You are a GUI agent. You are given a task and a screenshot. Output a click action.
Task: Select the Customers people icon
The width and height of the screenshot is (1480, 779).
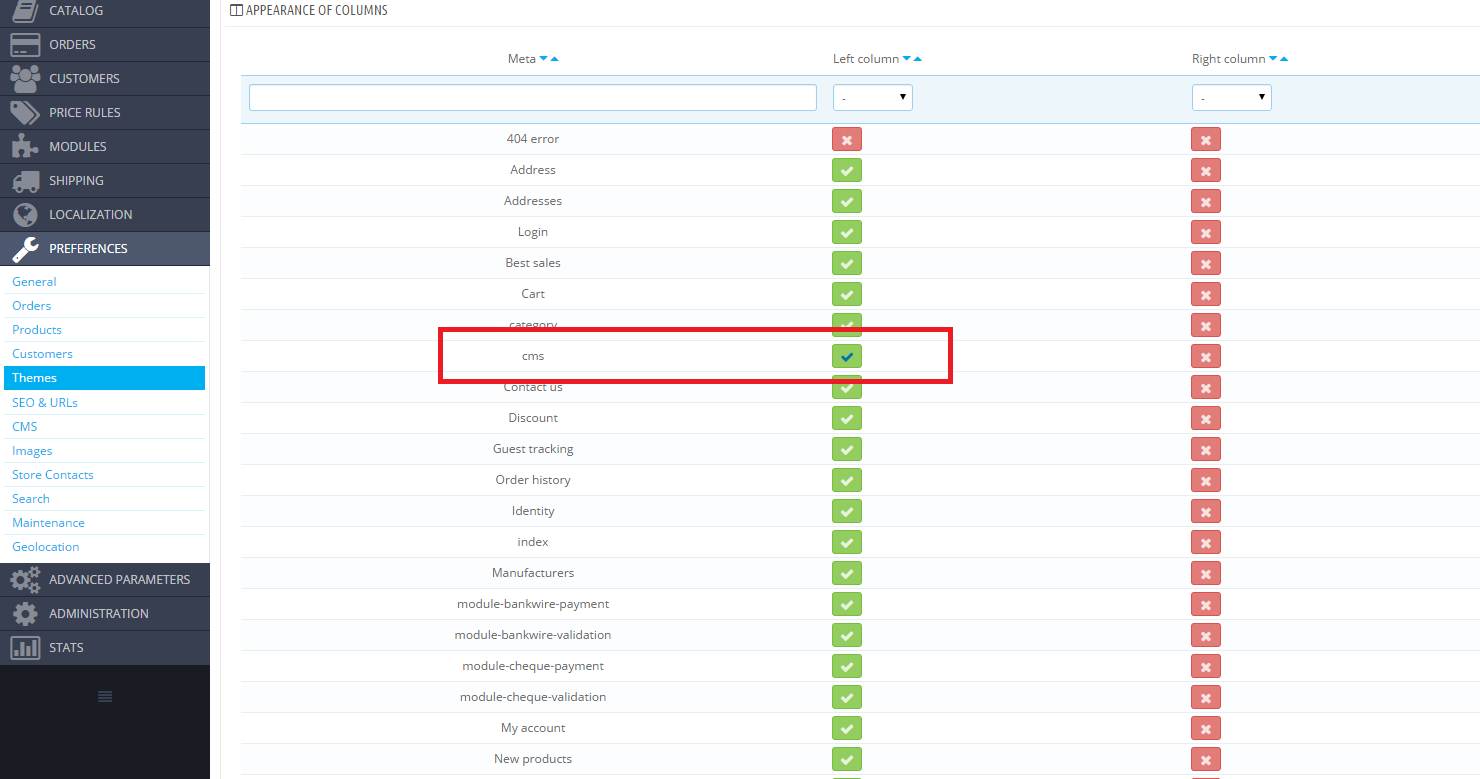[x=27, y=78]
